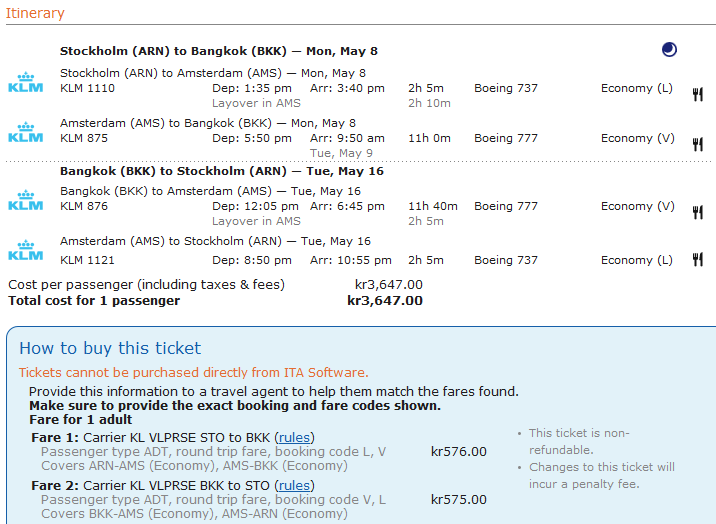
Task: Click meal icon for the KLM 1121 flight
Action: click(697, 260)
